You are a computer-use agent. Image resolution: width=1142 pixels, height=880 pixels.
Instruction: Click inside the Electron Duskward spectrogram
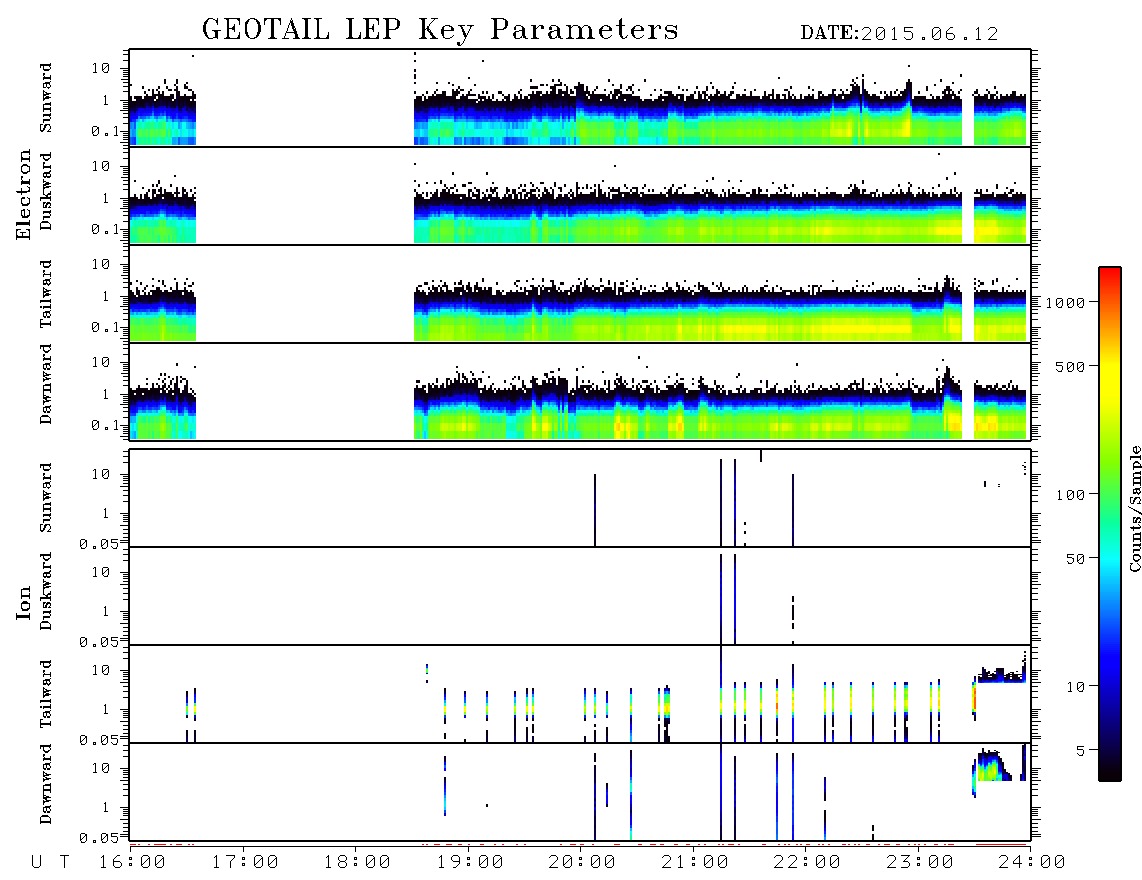click(x=580, y=195)
